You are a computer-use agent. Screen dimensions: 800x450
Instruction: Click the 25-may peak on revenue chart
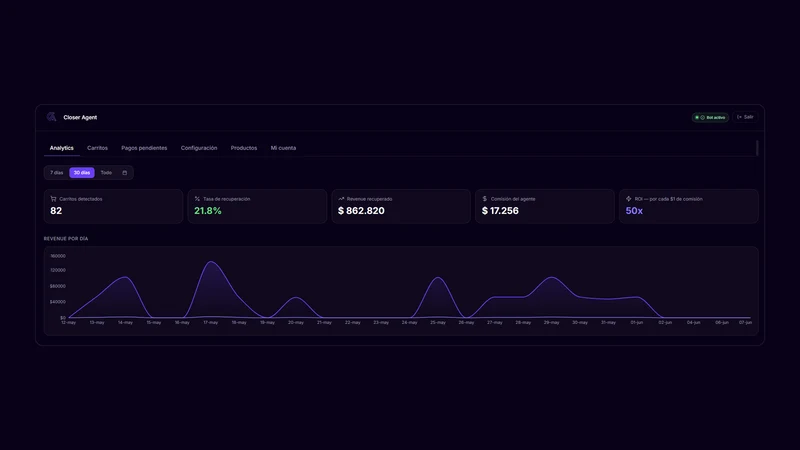pyautogui.click(x=438, y=278)
